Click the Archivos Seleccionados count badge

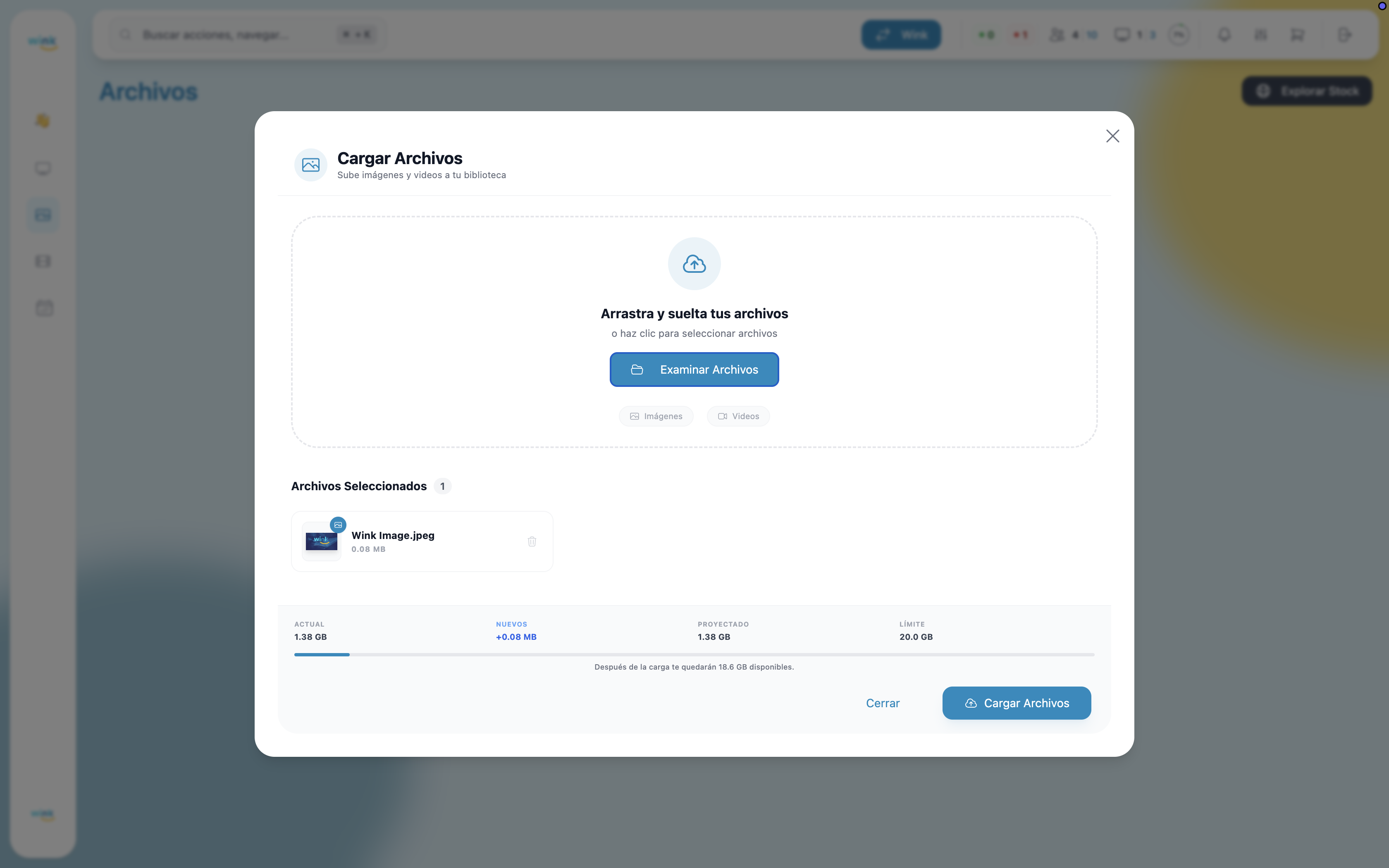442,486
